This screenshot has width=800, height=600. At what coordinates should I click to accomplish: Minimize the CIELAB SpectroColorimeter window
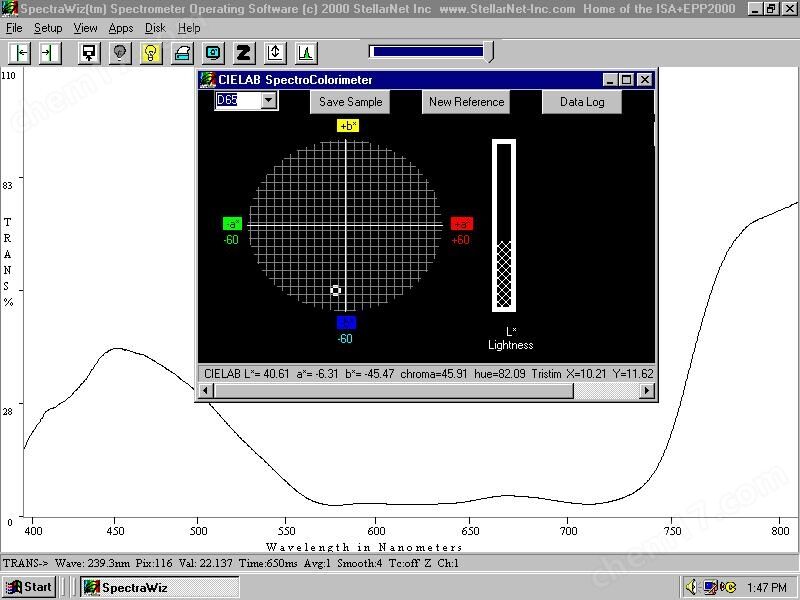point(610,80)
